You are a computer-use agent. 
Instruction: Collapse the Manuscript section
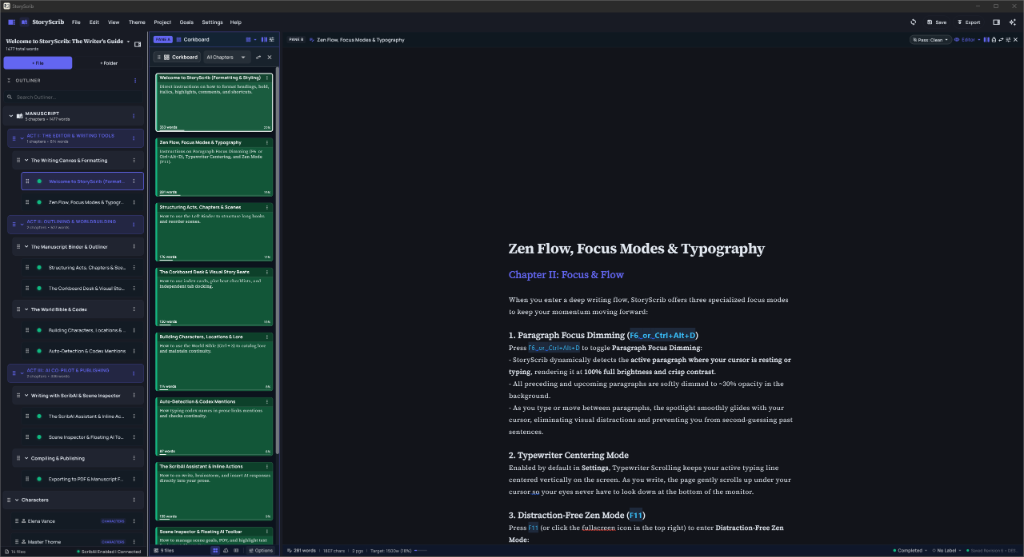11,116
